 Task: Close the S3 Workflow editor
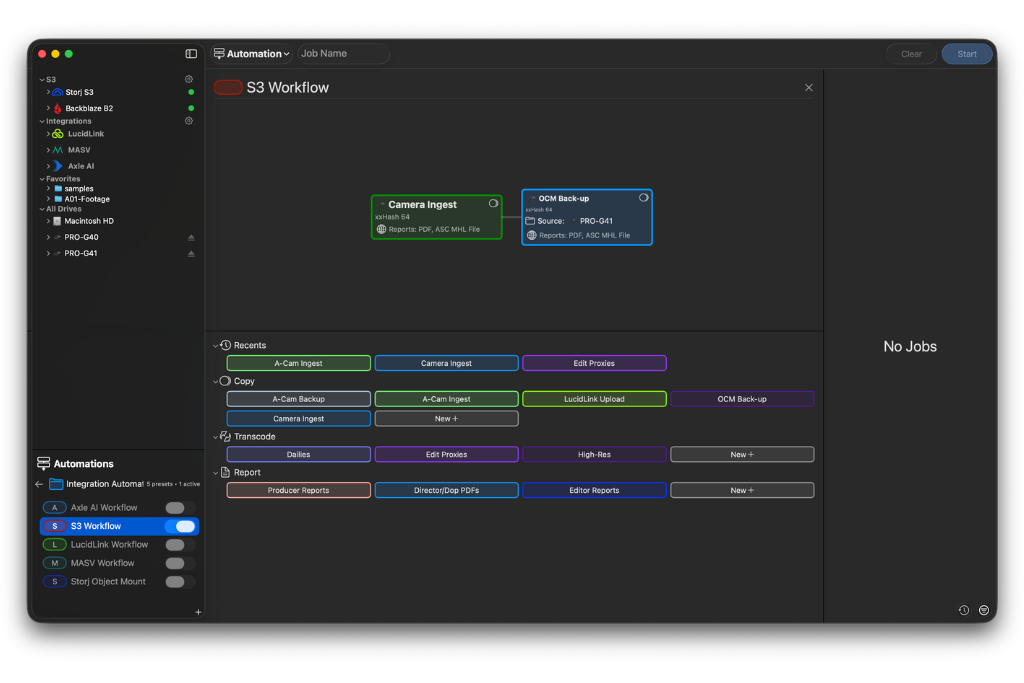tap(809, 88)
